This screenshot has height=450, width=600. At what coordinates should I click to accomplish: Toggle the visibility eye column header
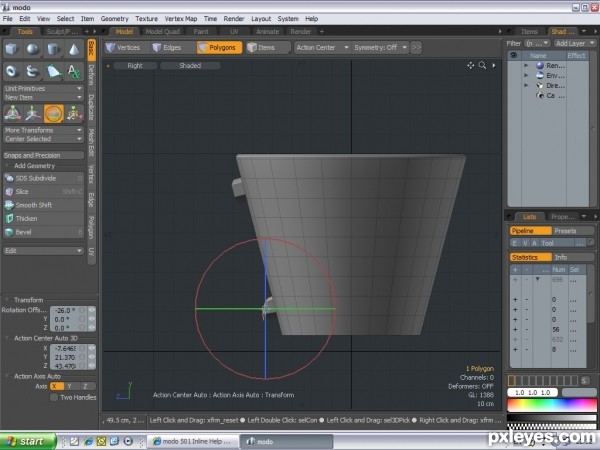[x=514, y=55]
